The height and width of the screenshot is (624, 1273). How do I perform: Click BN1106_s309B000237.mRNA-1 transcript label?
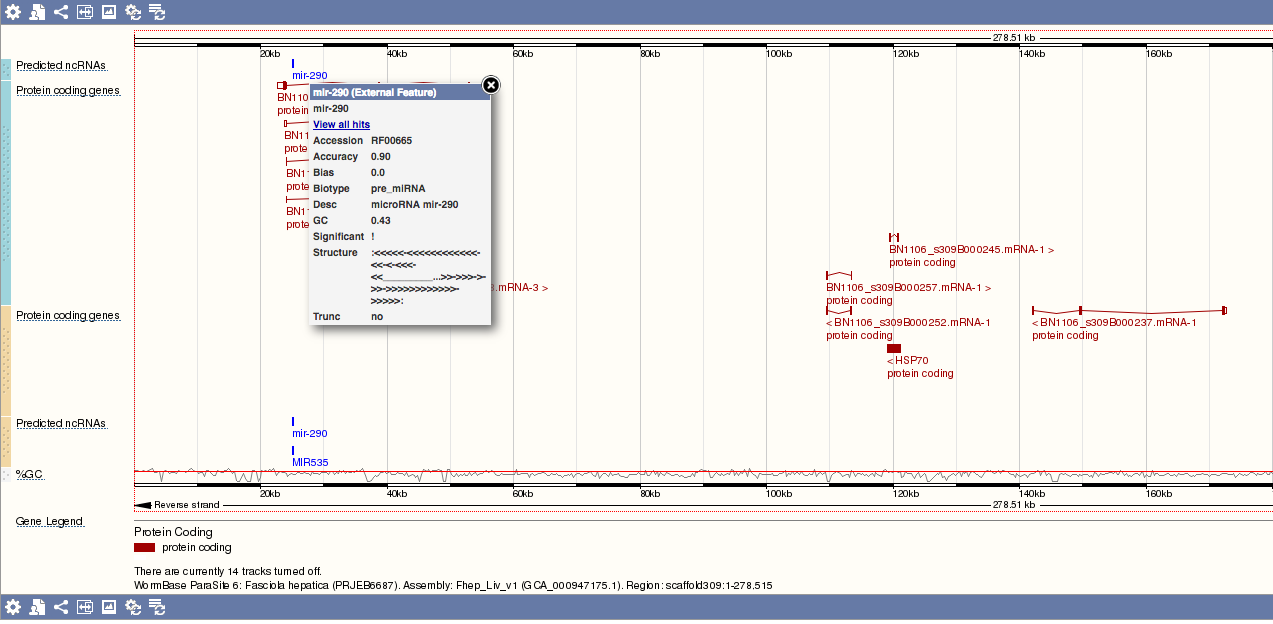tap(1114, 323)
